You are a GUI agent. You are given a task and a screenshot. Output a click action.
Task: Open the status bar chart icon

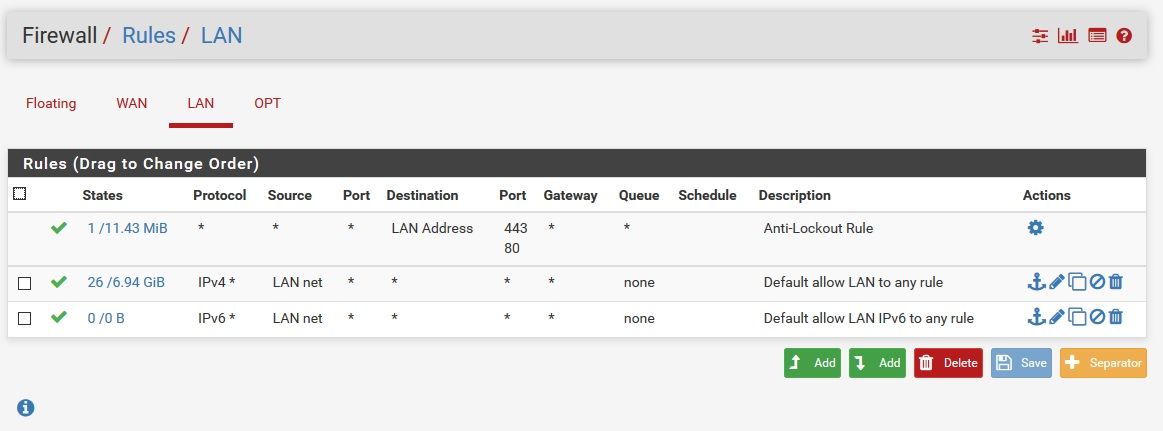[x=1068, y=36]
